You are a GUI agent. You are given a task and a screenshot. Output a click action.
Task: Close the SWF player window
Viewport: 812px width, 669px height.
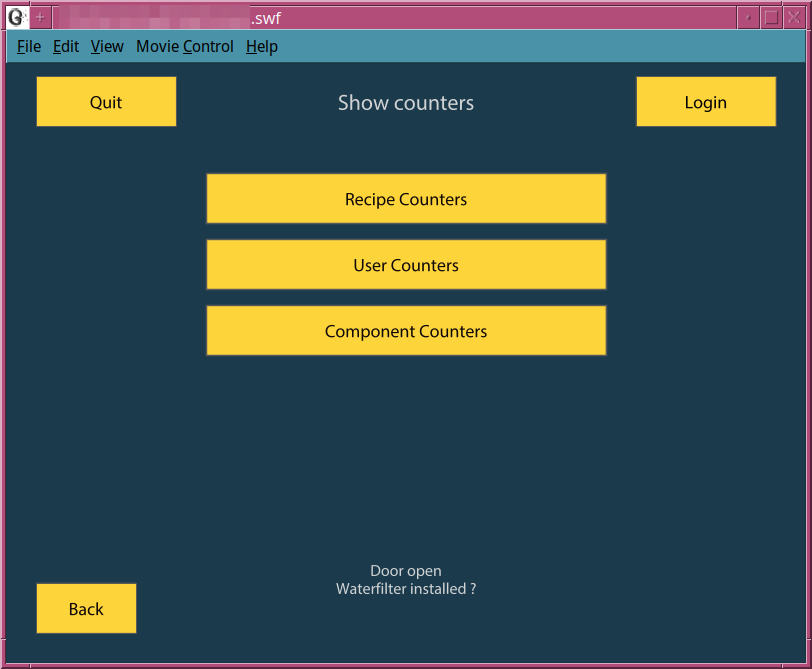[x=794, y=17]
